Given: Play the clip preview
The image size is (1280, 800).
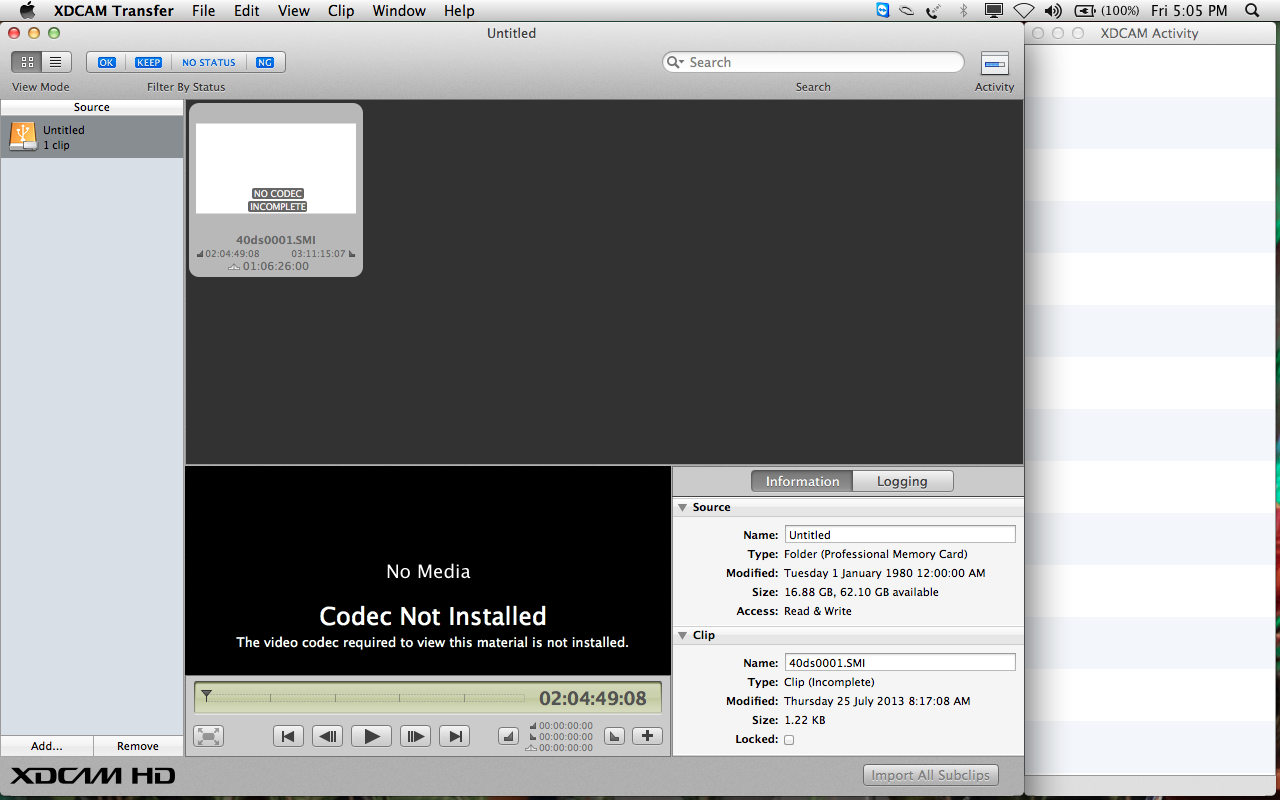Looking at the screenshot, I should (x=371, y=736).
